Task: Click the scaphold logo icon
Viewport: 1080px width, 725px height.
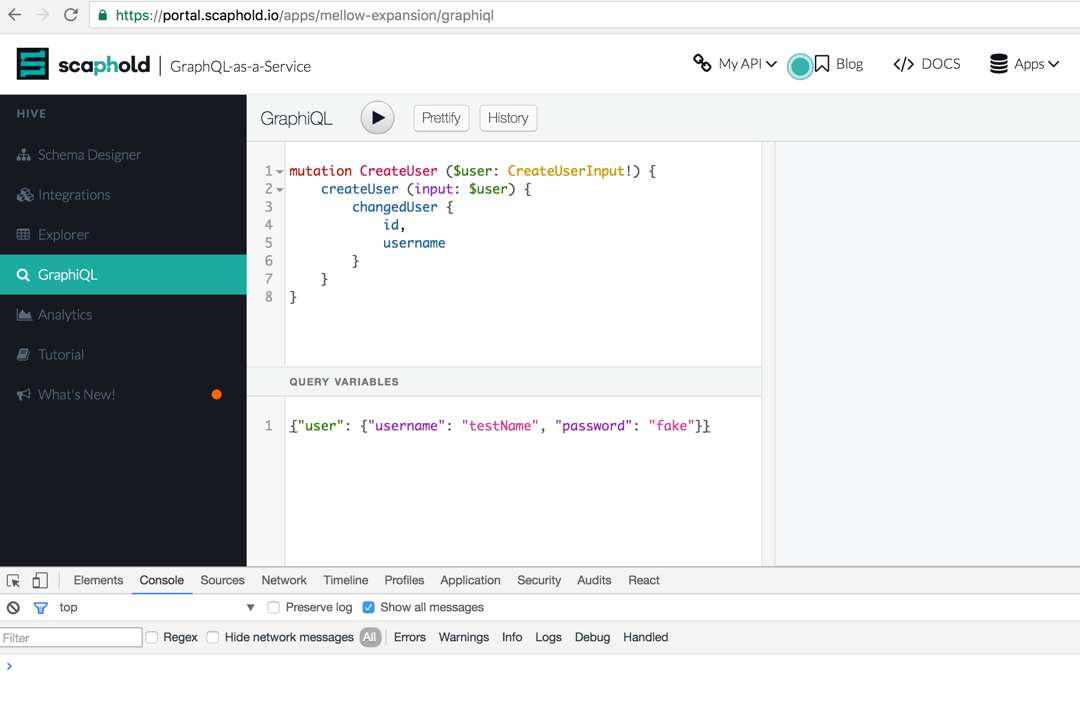Action: click(x=32, y=64)
